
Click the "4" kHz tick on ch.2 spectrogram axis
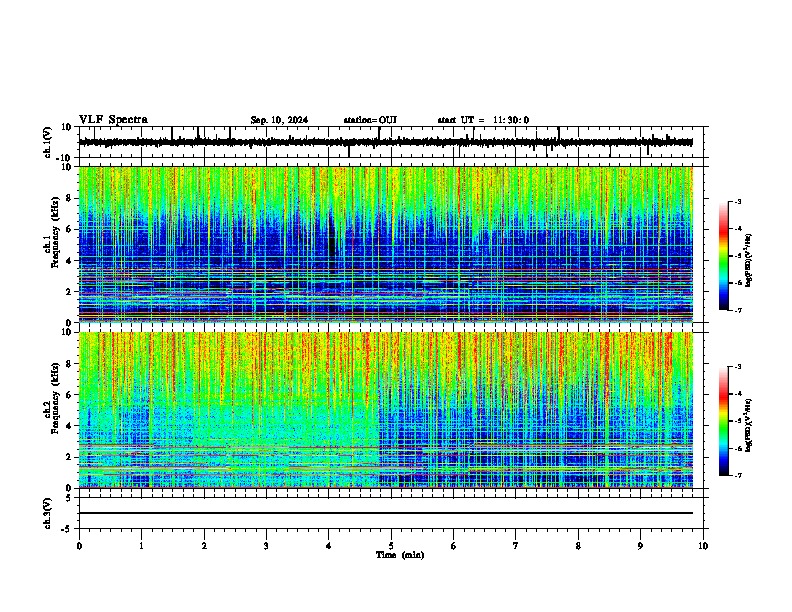pyautogui.click(x=69, y=426)
